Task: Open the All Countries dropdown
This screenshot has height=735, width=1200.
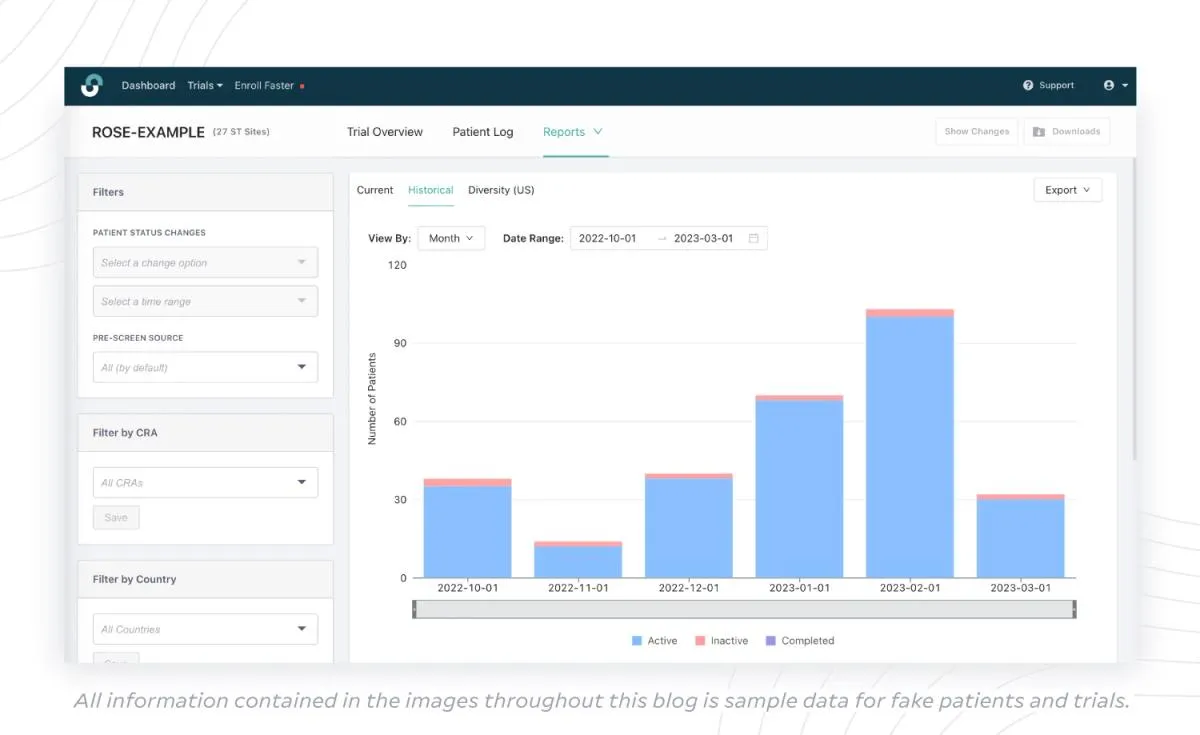Action: pos(205,629)
